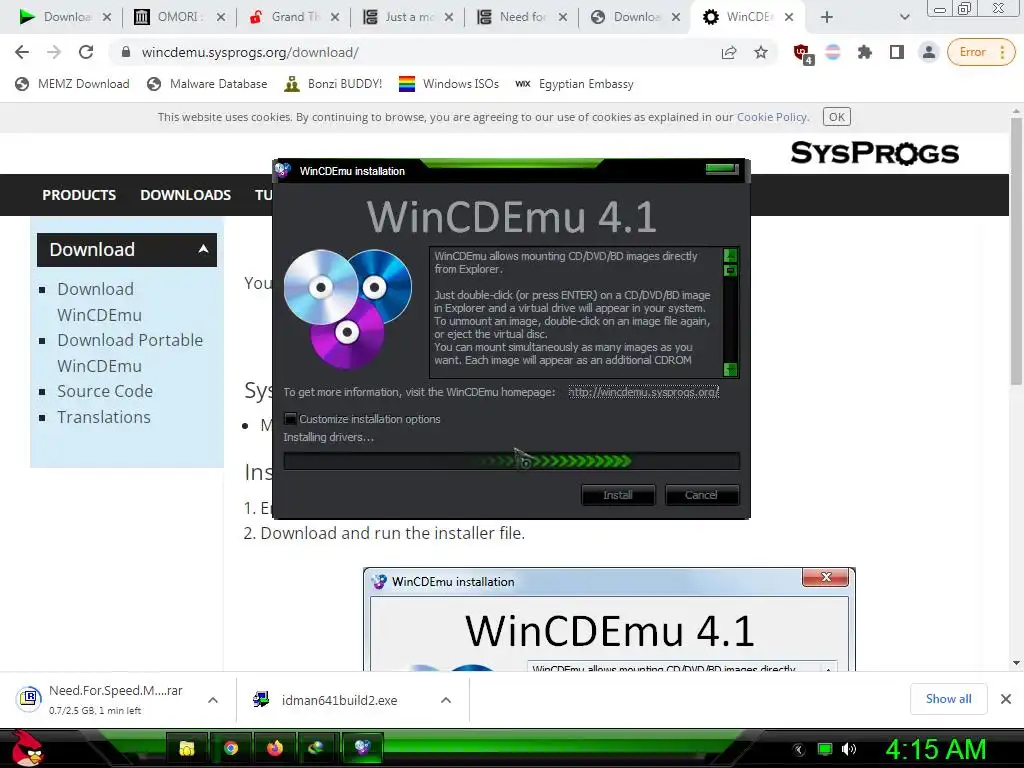
Task: Open the Download Portable WinCDEmu link
Action: 130,353
